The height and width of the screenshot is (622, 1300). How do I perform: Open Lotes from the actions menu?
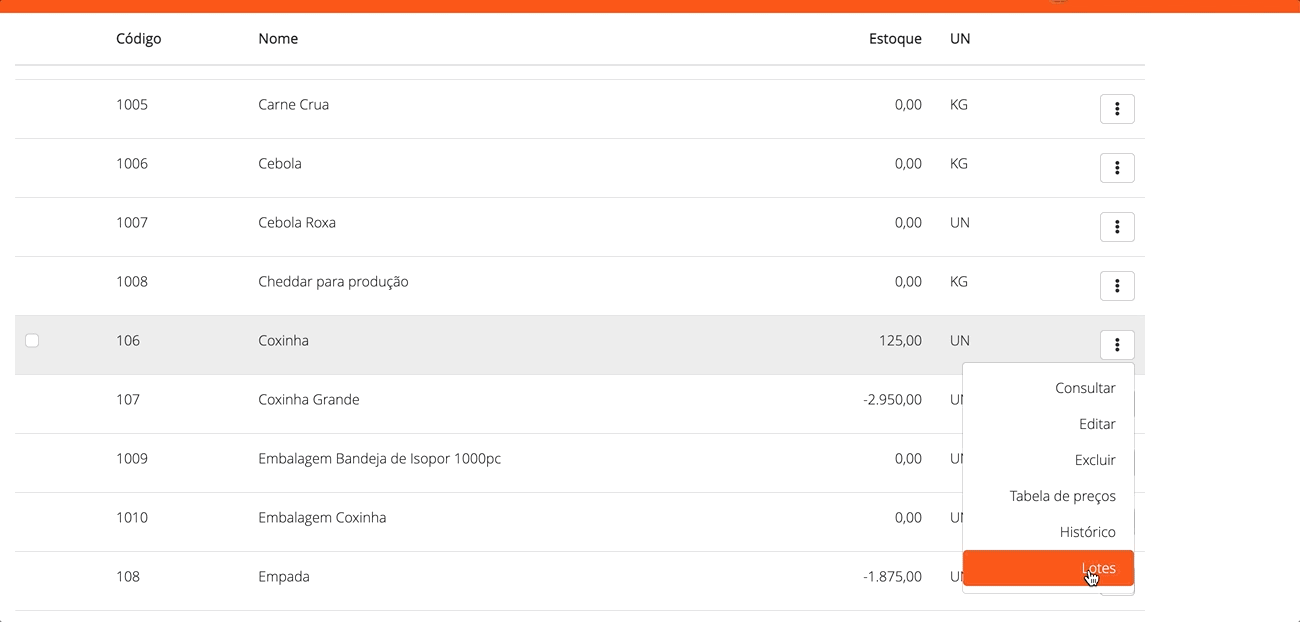[x=1098, y=568]
